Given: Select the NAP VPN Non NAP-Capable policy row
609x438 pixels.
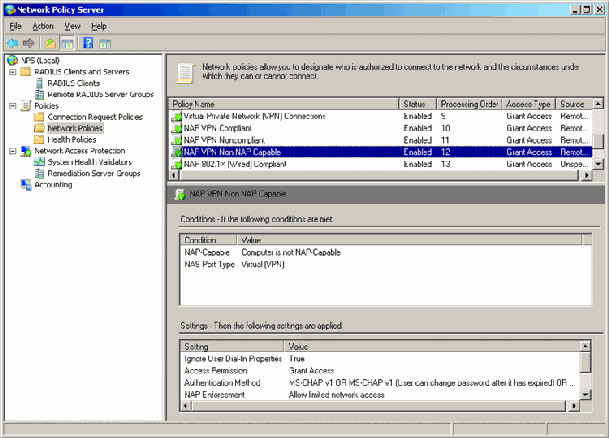Looking at the screenshot, I should [381, 152].
